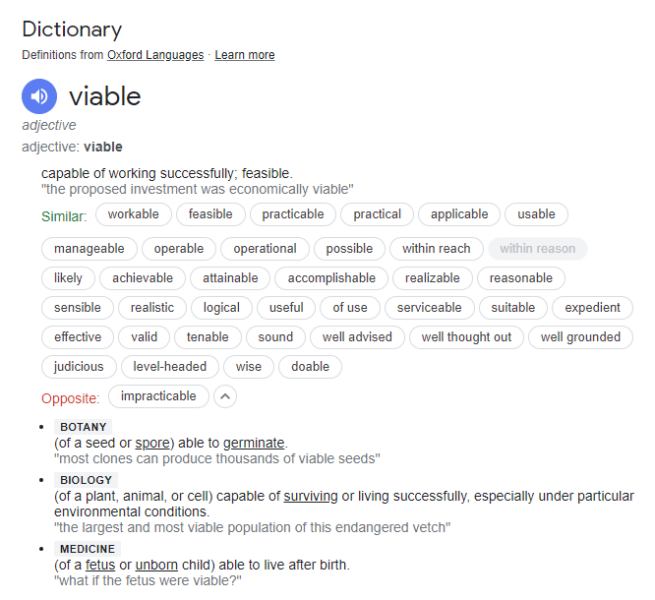Play the pronunciation audio for viable
Viewport: 655px width, 600px height.
click(x=39, y=96)
